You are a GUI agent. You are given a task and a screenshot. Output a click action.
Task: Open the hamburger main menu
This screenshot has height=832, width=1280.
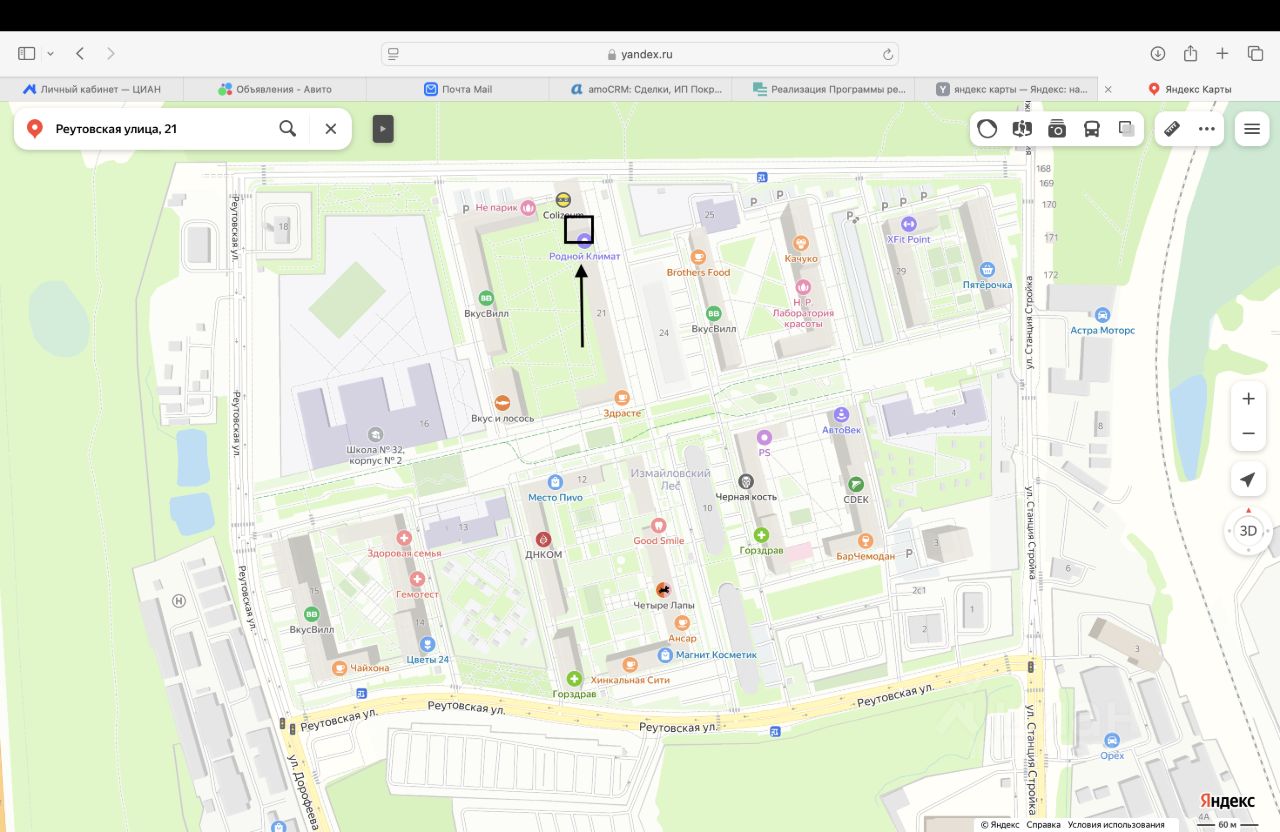click(1252, 128)
